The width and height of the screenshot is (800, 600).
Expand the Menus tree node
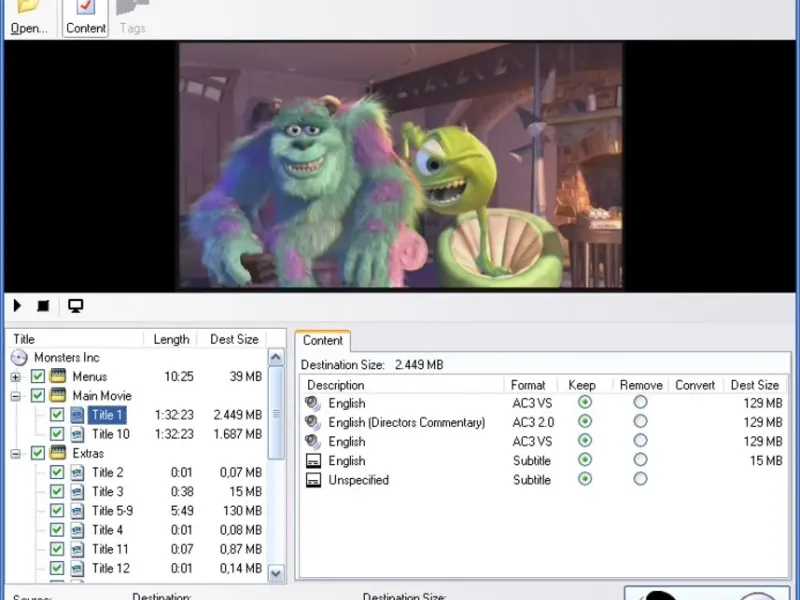[16, 377]
